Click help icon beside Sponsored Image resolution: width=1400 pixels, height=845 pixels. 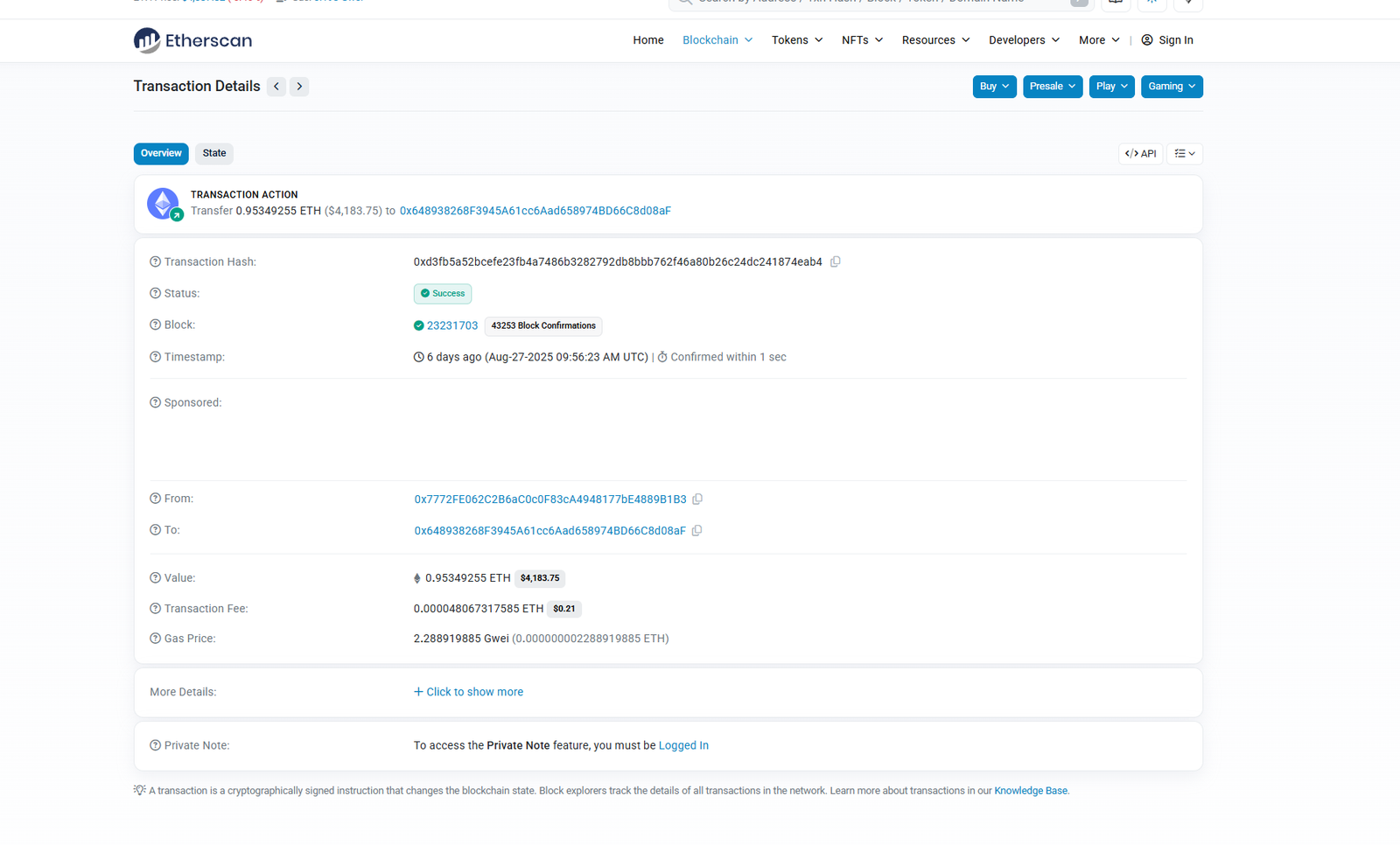155,402
